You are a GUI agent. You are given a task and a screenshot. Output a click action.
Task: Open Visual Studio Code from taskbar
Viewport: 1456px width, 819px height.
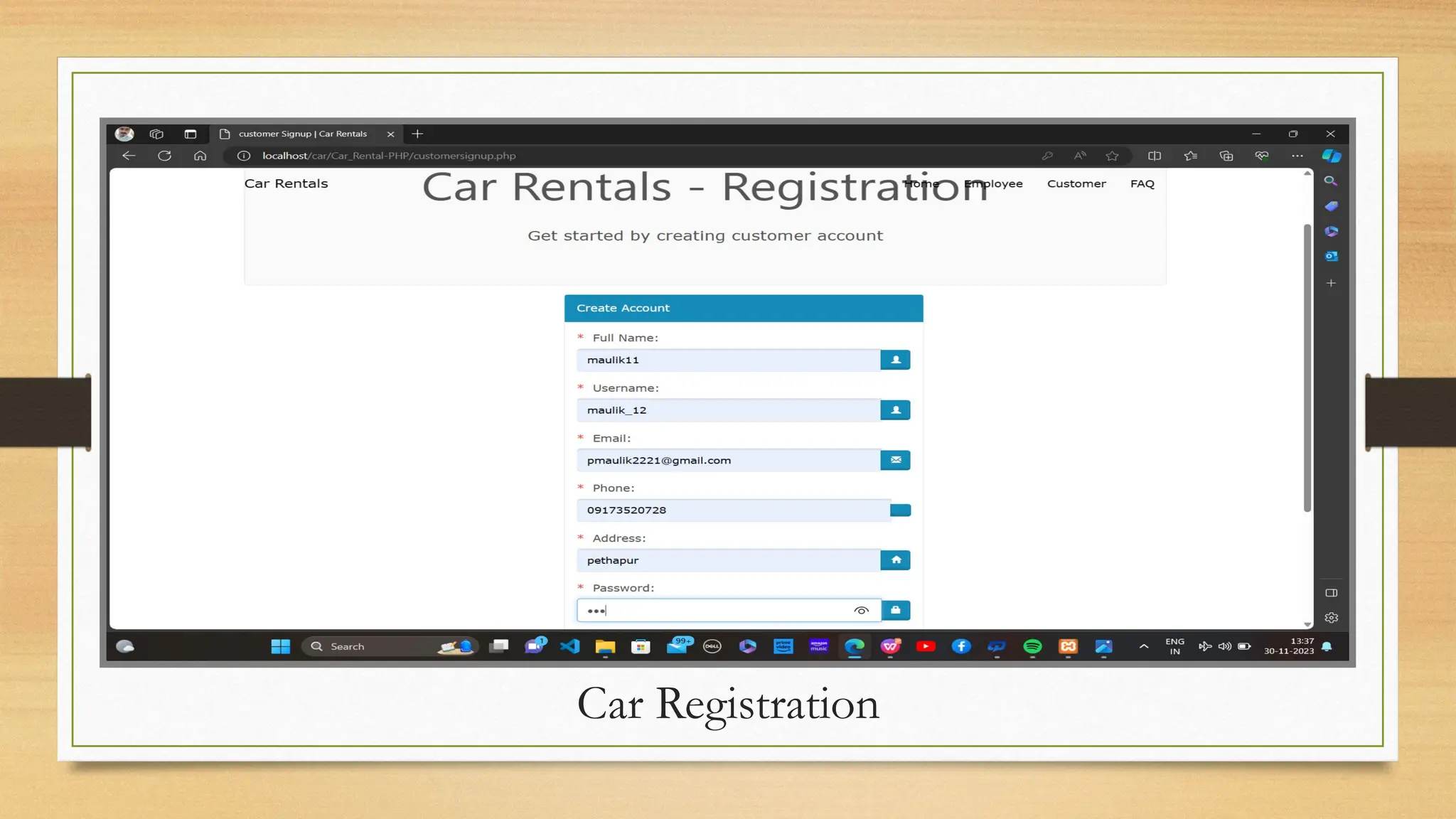[x=569, y=646]
